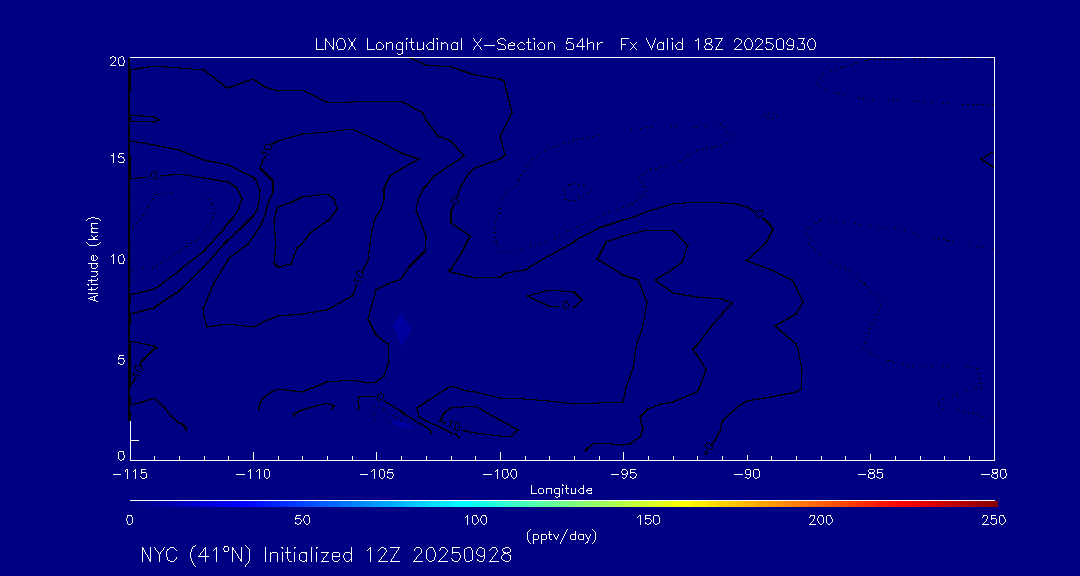Viewport: 1080px width, 576px height.
Task: Click the 5 km altitude tick label
Action: [x=120, y=360]
